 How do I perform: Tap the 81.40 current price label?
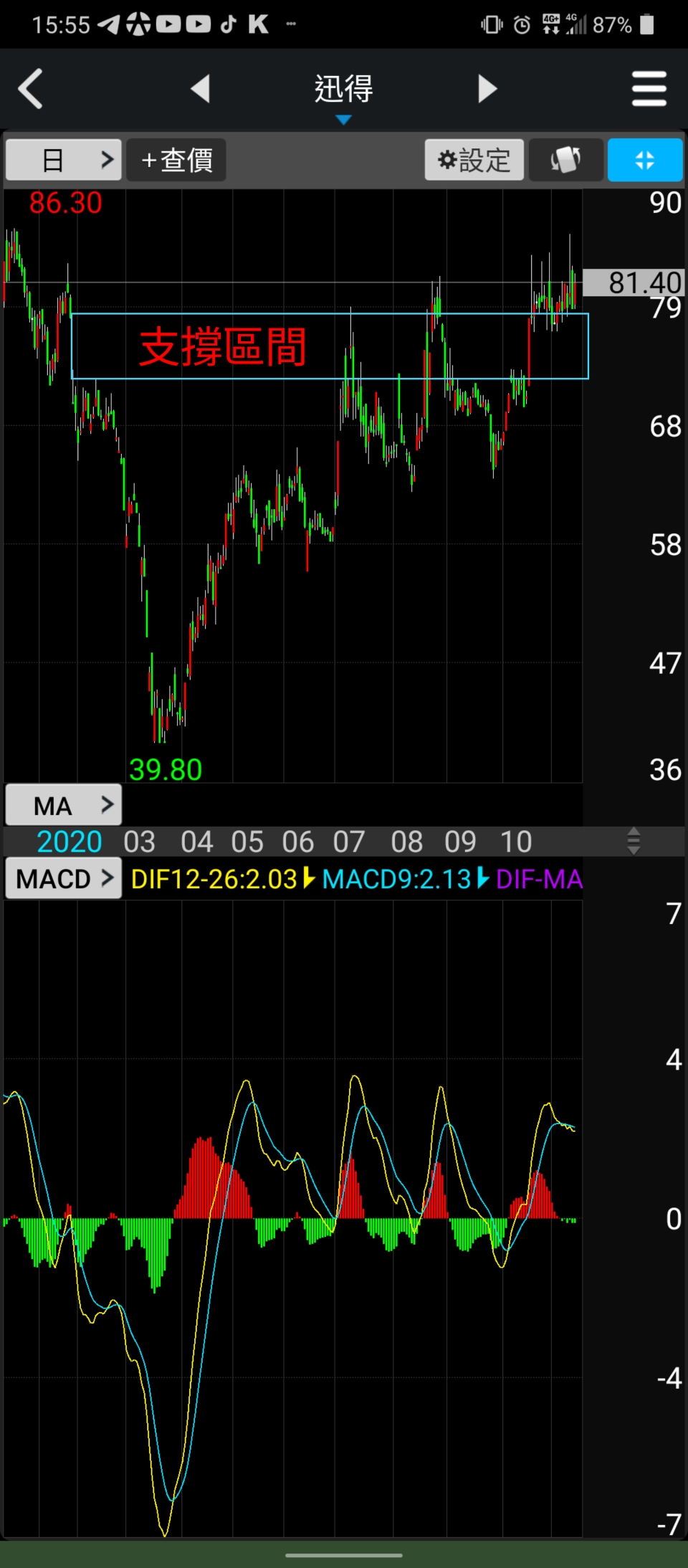coord(634,282)
